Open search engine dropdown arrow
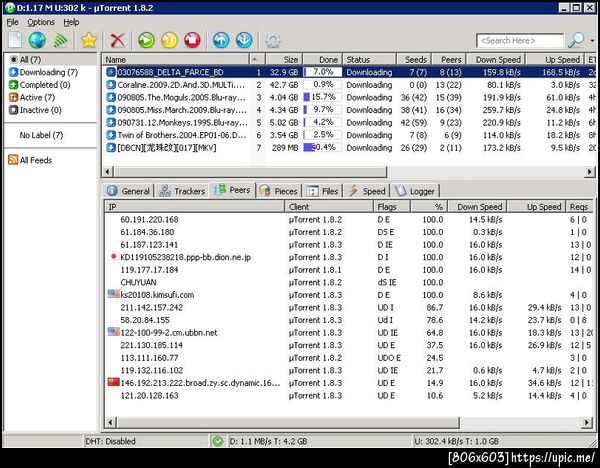The height and width of the screenshot is (468, 600). pos(592,41)
